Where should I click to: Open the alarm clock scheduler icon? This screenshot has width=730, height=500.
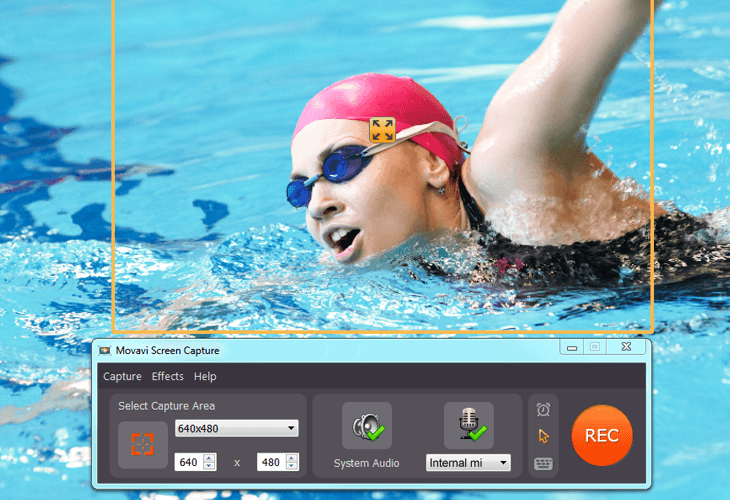pyautogui.click(x=543, y=410)
